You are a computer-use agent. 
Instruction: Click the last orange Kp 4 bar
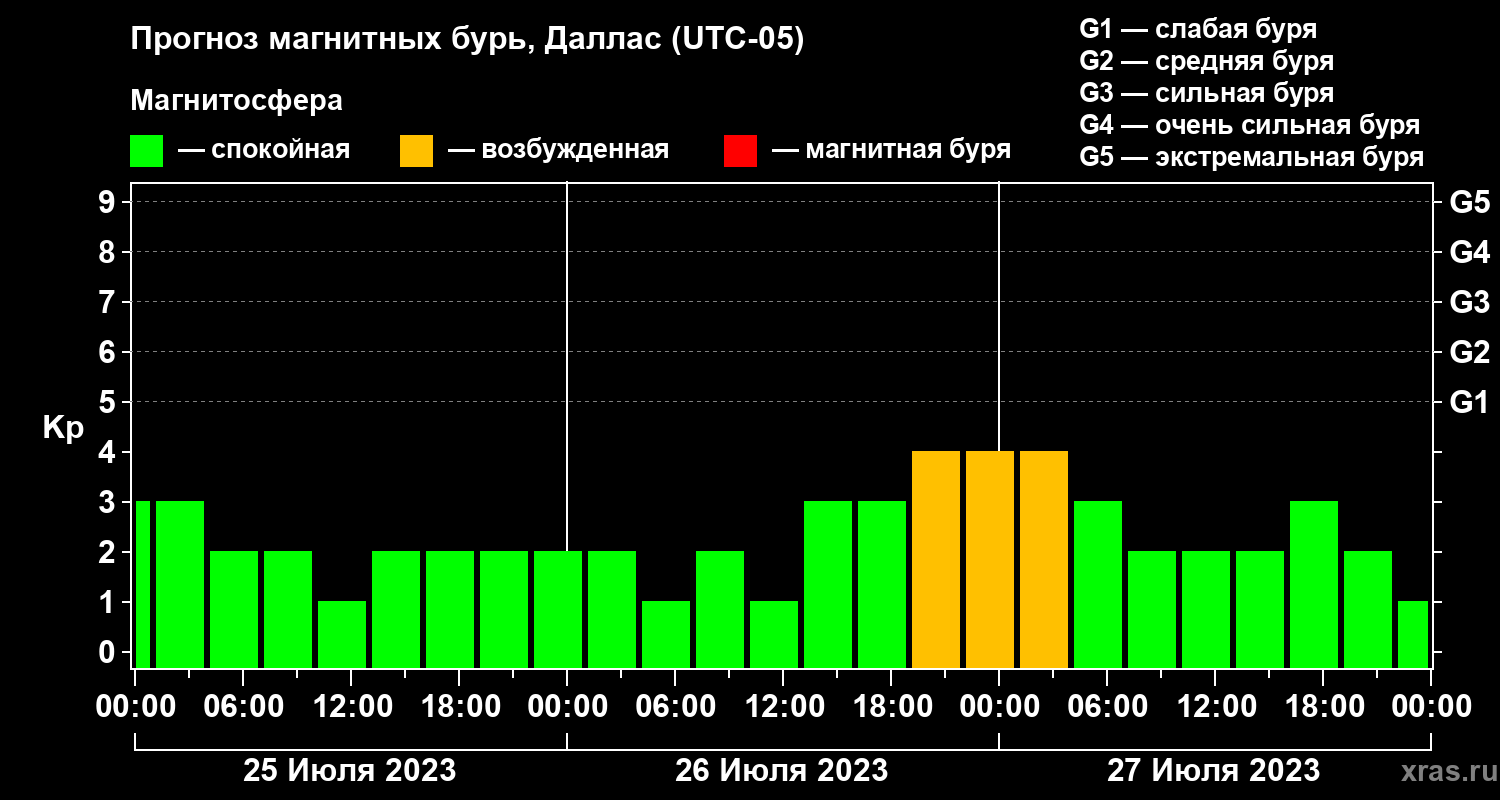click(x=1044, y=559)
